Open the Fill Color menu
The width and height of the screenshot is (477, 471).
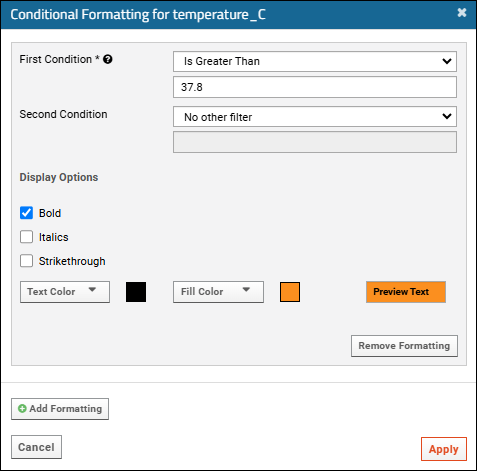(x=218, y=292)
